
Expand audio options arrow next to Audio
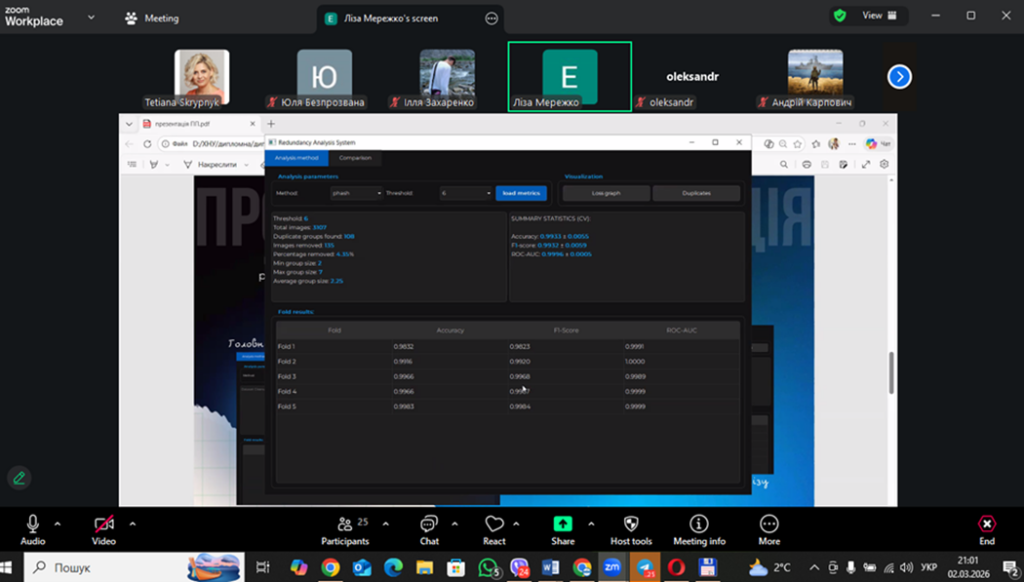tap(57, 523)
